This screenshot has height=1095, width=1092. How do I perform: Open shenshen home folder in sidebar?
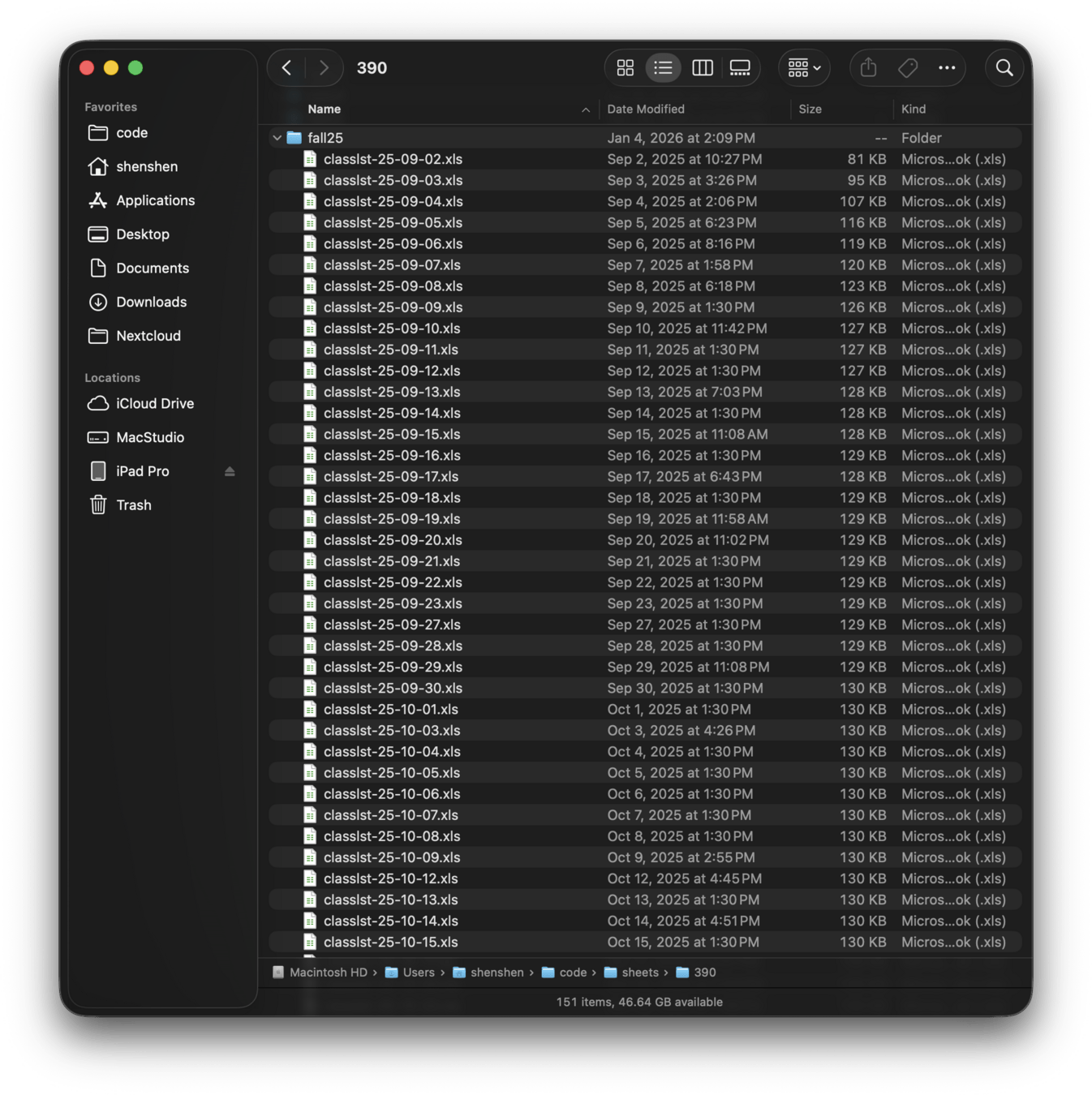click(162, 167)
